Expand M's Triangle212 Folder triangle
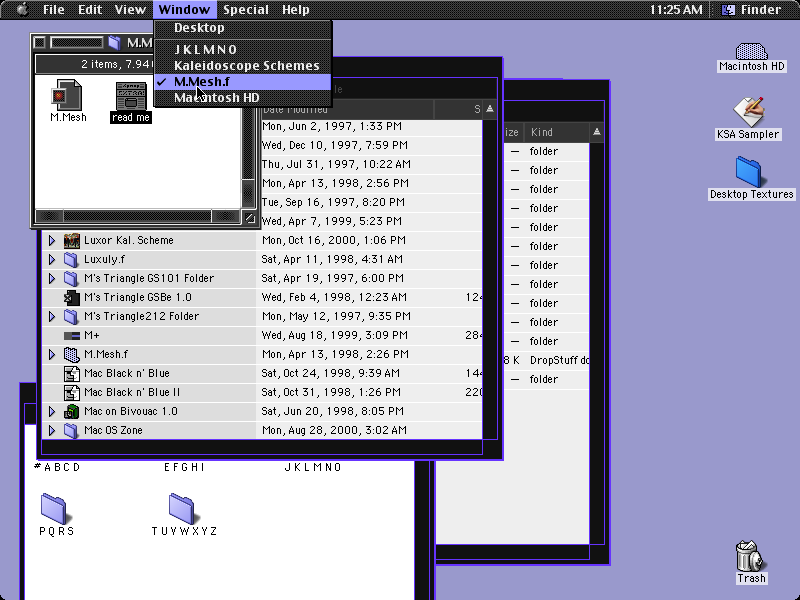This screenshot has width=800, height=600. (52, 316)
